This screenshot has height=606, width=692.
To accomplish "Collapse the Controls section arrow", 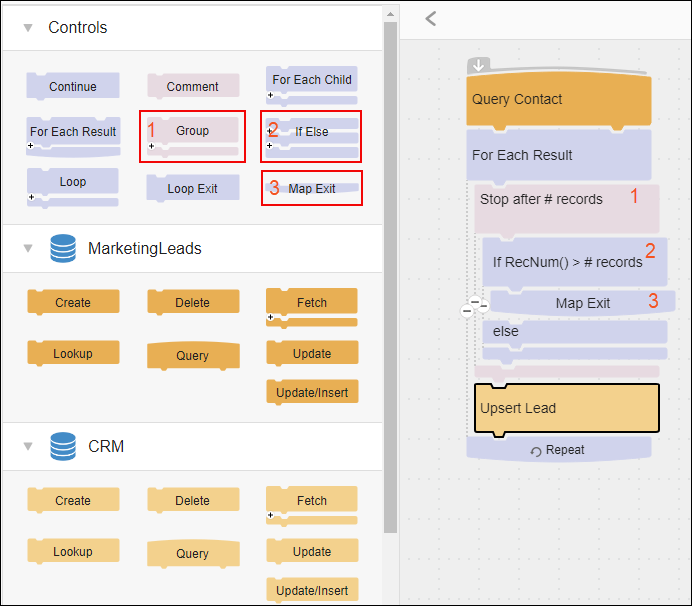I will point(28,28).
